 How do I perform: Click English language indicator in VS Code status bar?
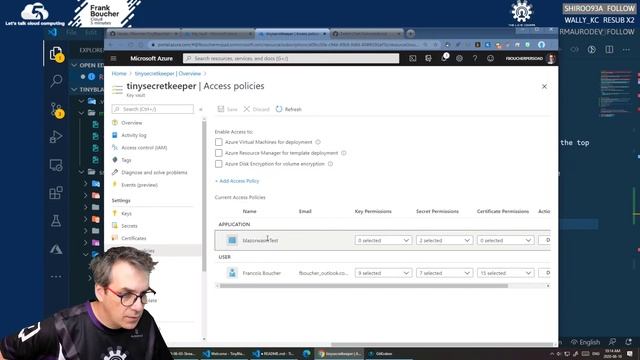pos(585,342)
